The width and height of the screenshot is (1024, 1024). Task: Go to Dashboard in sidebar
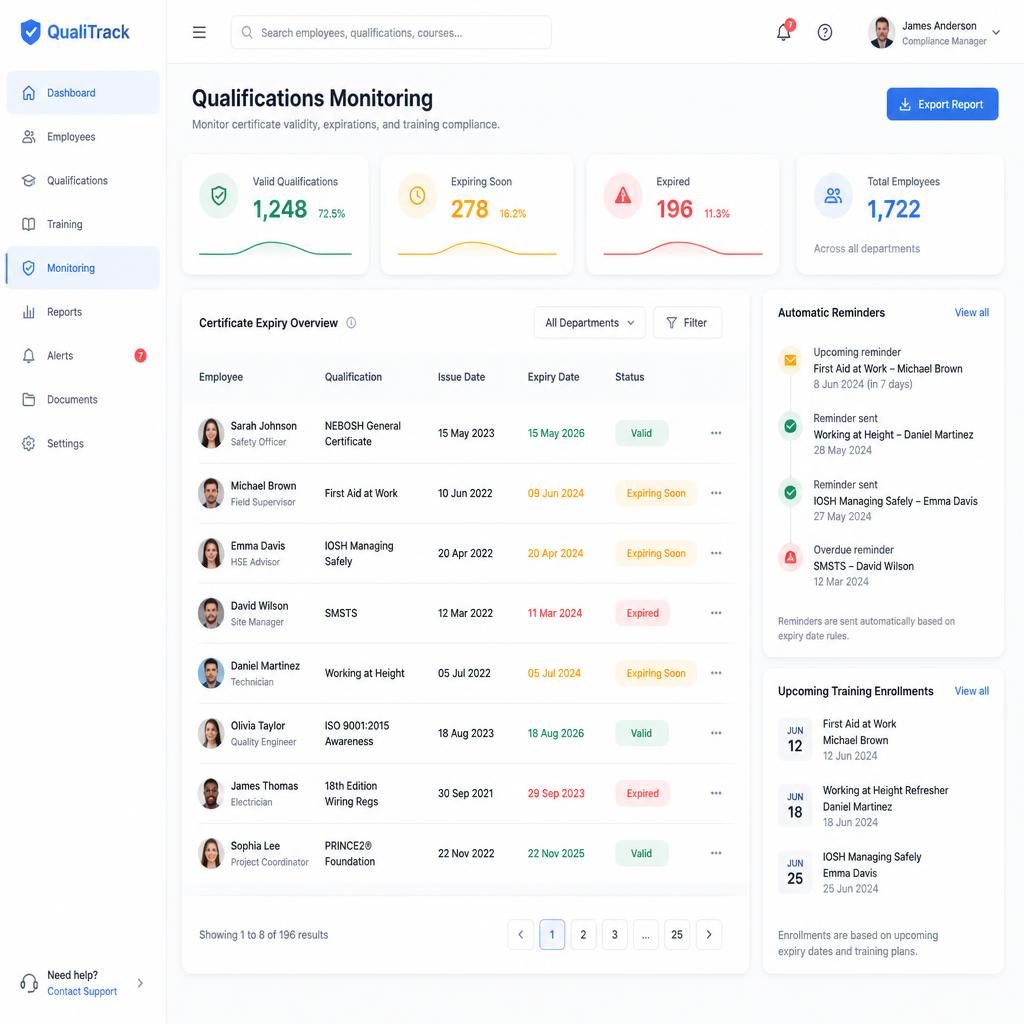tap(83, 93)
